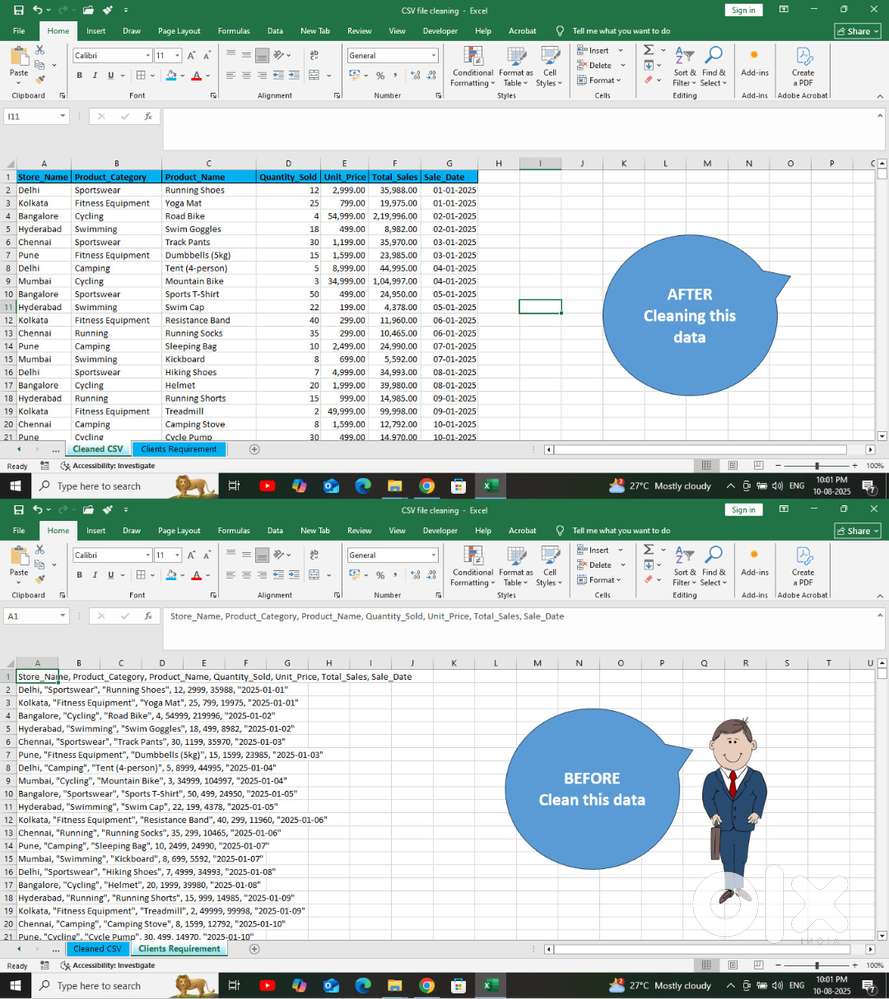The height and width of the screenshot is (999, 889).
Task: Click the Sign in button in upper window
Action: 743,10
